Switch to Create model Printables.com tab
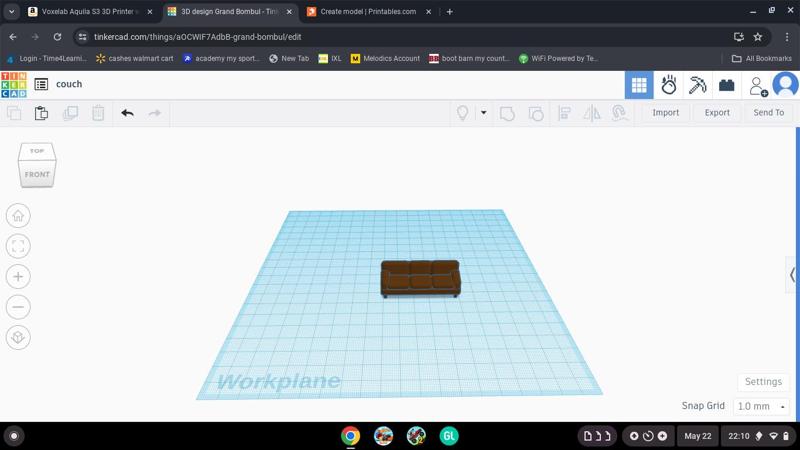Image resolution: width=800 pixels, height=450 pixels. click(368, 11)
